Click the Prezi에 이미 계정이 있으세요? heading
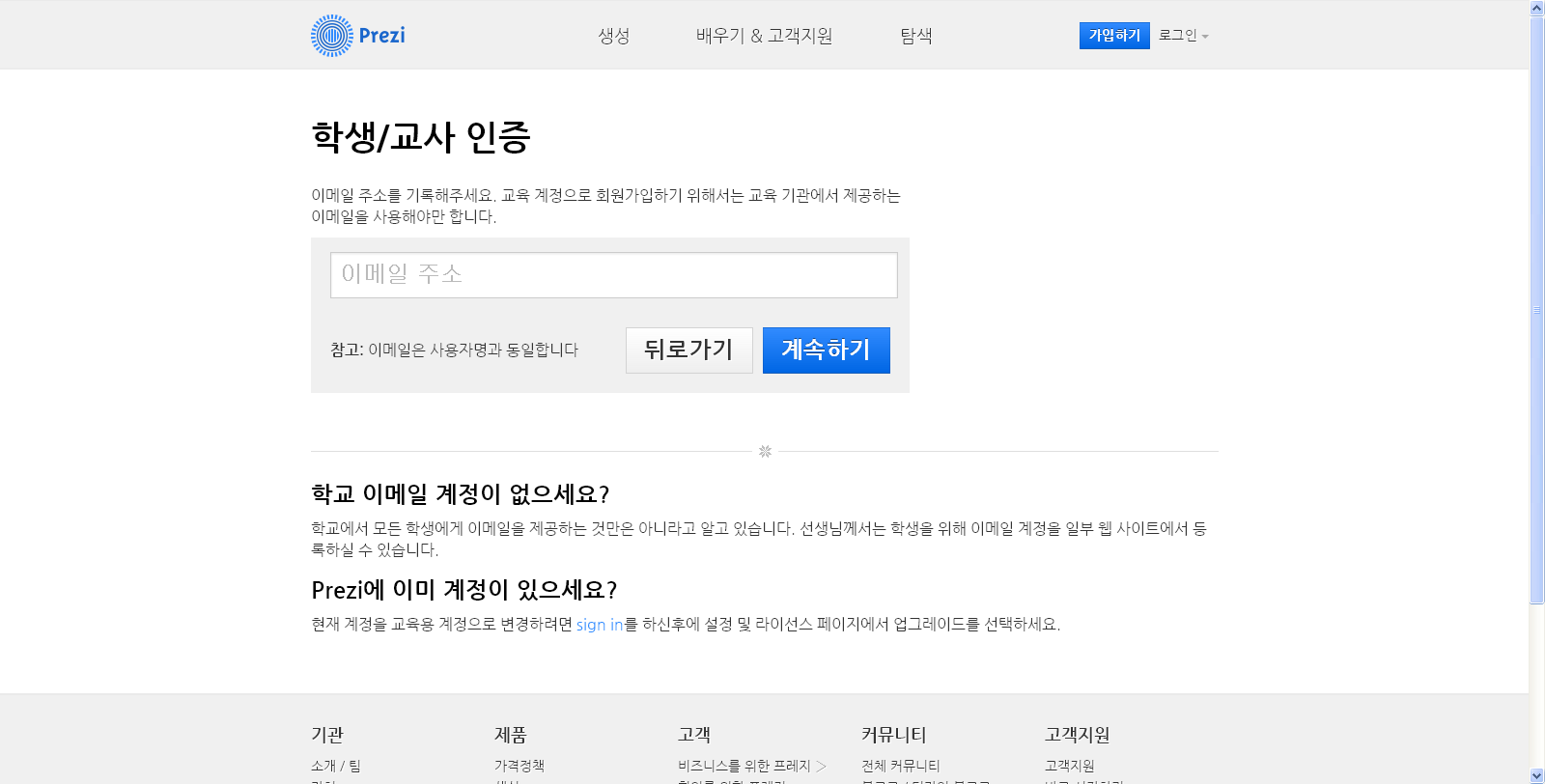This screenshot has width=1545, height=784. [464, 590]
